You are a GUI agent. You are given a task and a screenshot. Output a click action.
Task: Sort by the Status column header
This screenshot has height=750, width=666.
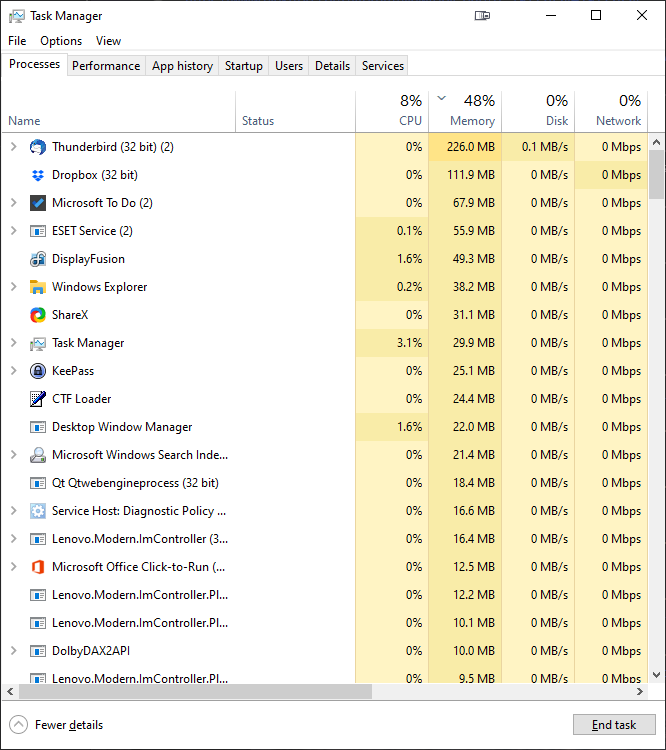point(296,111)
